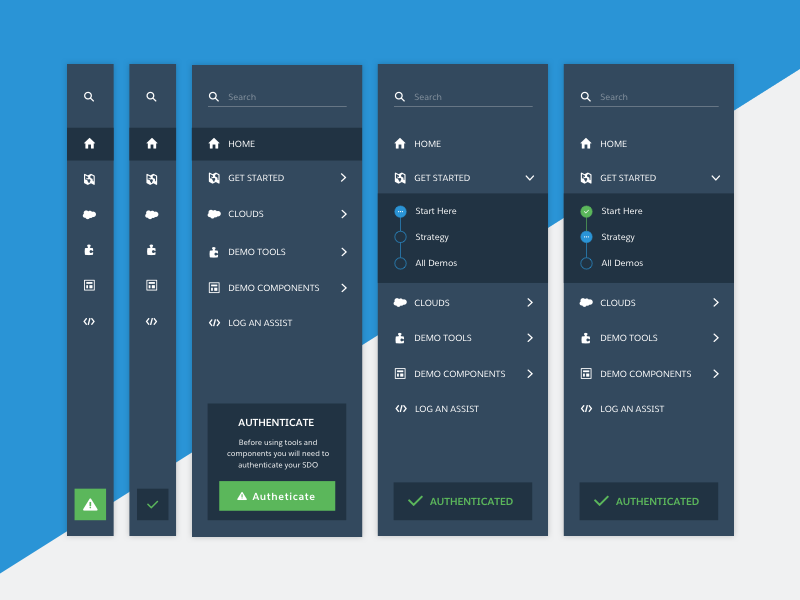Click home icon in panel with green Start Here check
800x600 pixels.
(x=586, y=143)
